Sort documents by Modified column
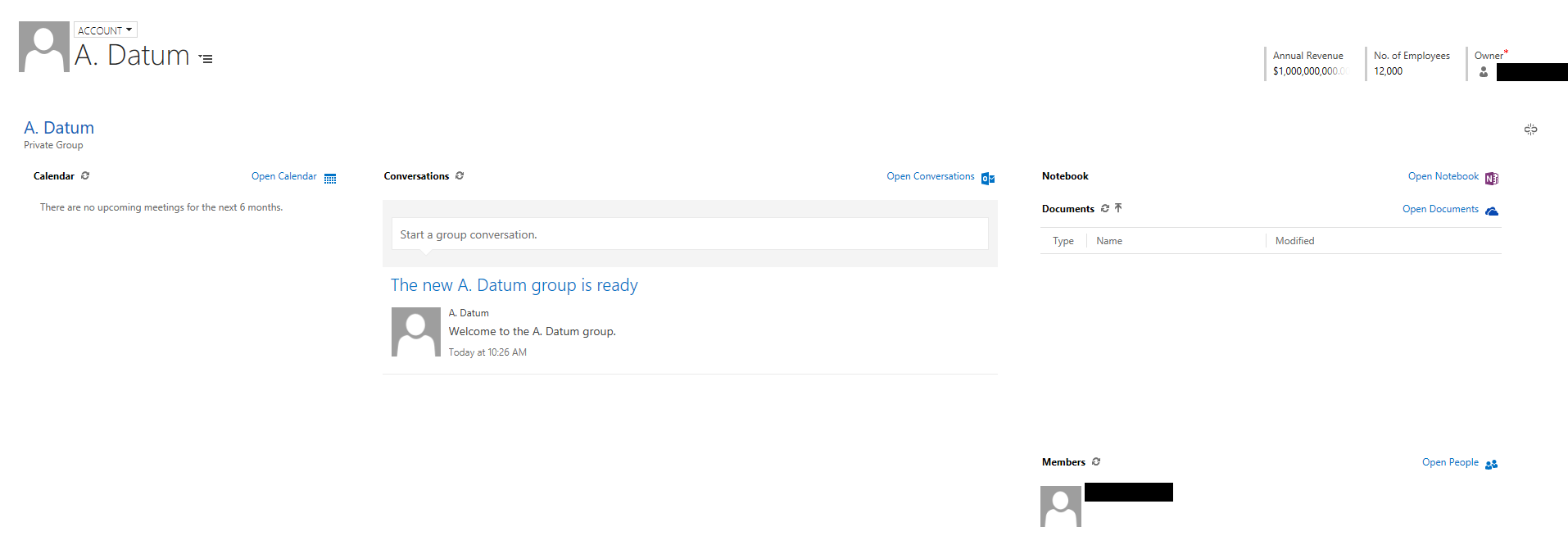This screenshot has width=1568, height=545. [x=1294, y=241]
